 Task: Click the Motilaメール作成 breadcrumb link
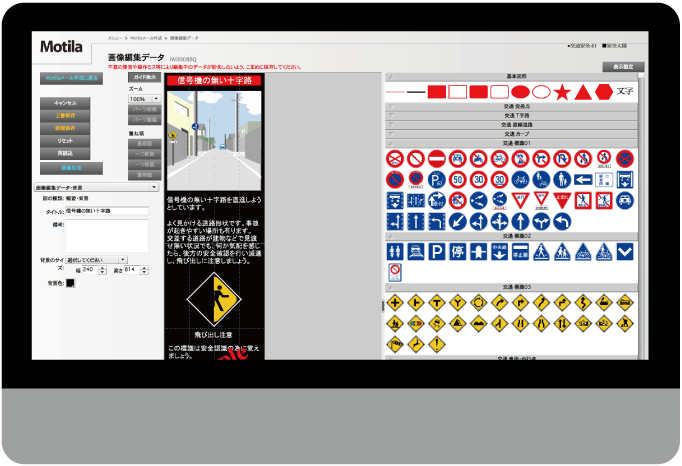coord(146,38)
